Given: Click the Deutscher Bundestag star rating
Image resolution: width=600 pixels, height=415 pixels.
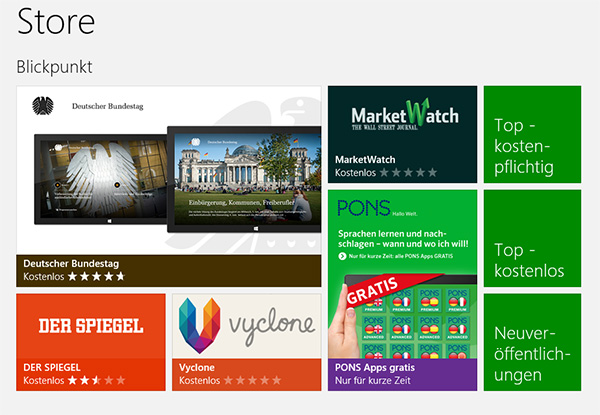Looking at the screenshot, I should [x=96, y=276].
